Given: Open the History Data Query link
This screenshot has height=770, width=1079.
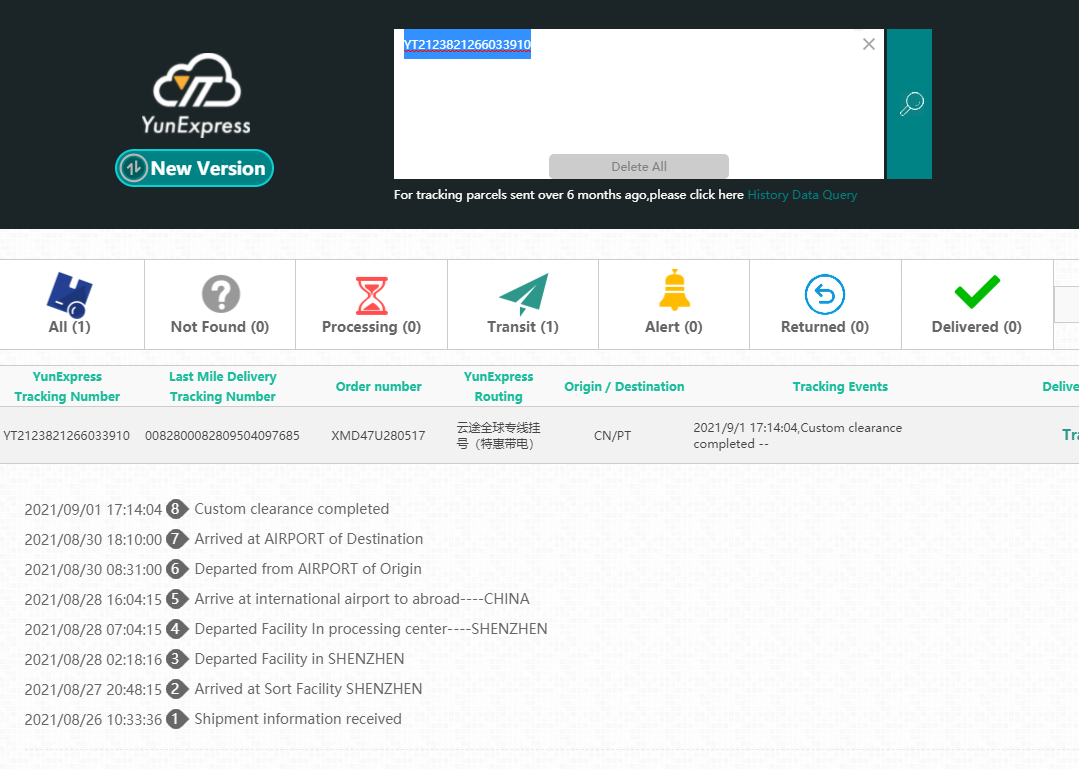Looking at the screenshot, I should [802, 195].
